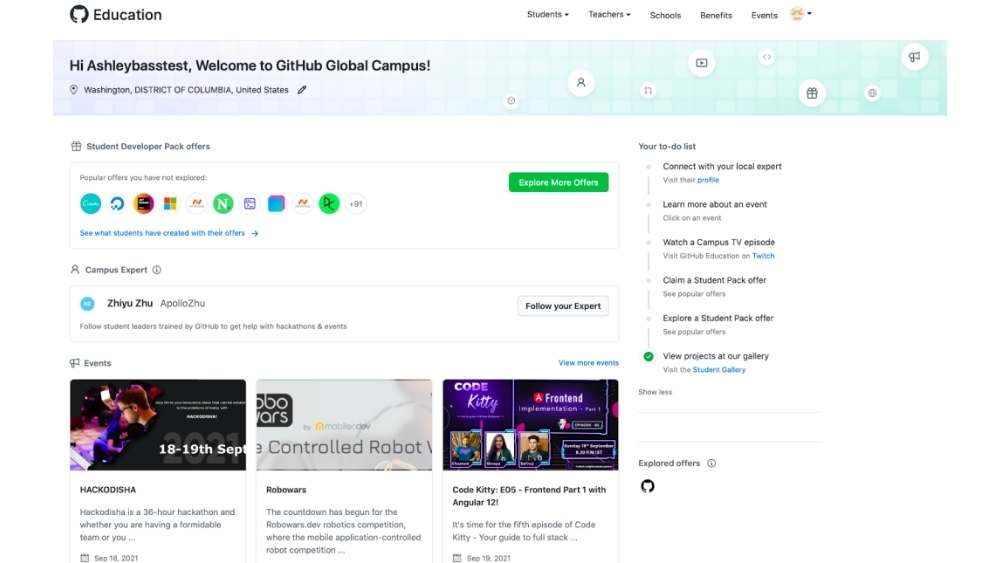The height and width of the screenshot is (563, 1000).
Task: Click the gift icon beside Student Developer Pack
Action: 76,147
